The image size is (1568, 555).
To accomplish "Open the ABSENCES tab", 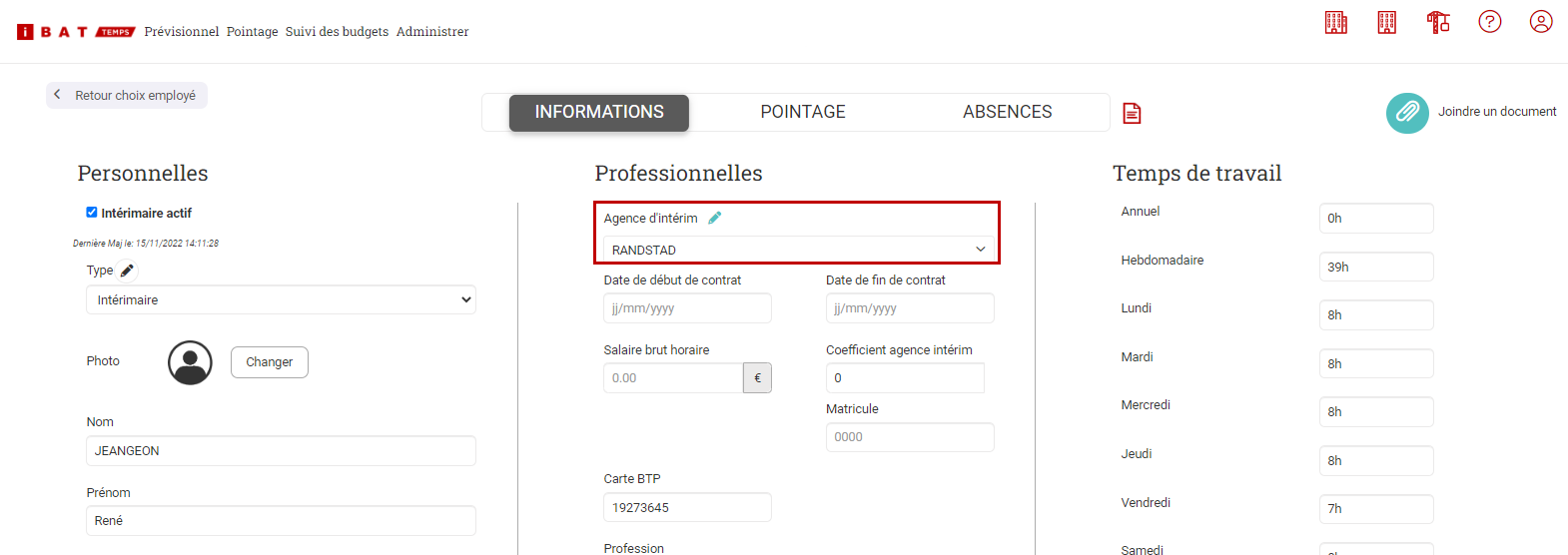I will [x=1007, y=112].
